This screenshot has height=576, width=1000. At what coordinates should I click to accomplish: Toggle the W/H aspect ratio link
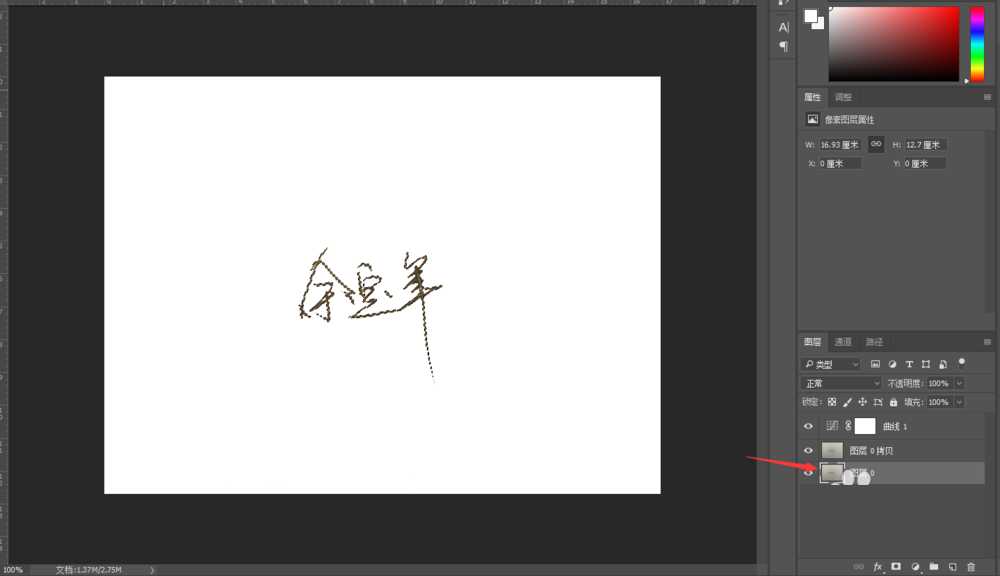(875, 144)
